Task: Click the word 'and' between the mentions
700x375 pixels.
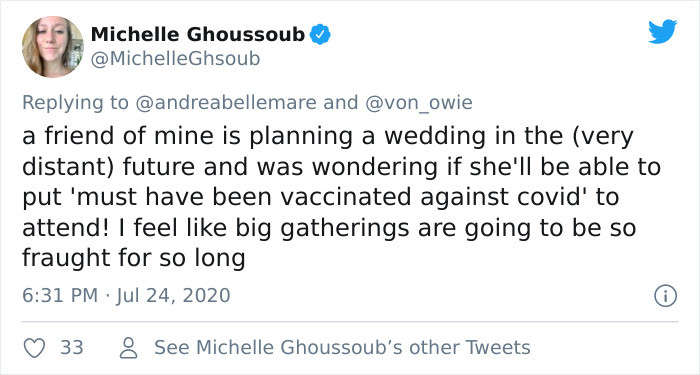Action: (341, 103)
